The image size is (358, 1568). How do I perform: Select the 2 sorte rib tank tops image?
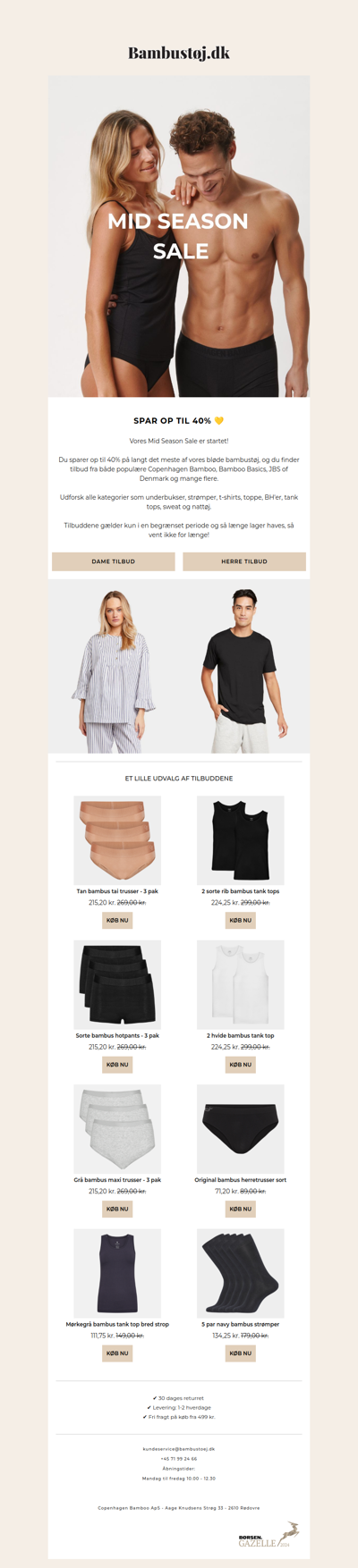point(241,840)
